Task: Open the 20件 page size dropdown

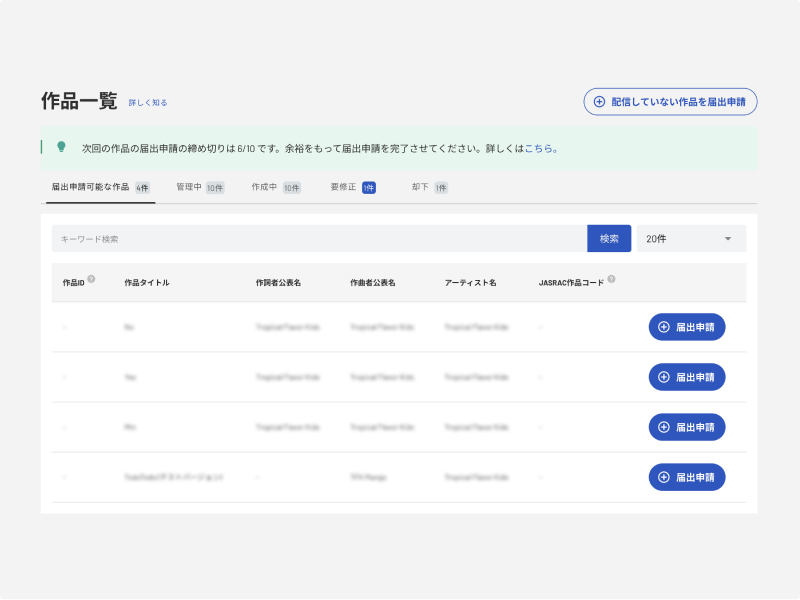Action: 691,239
